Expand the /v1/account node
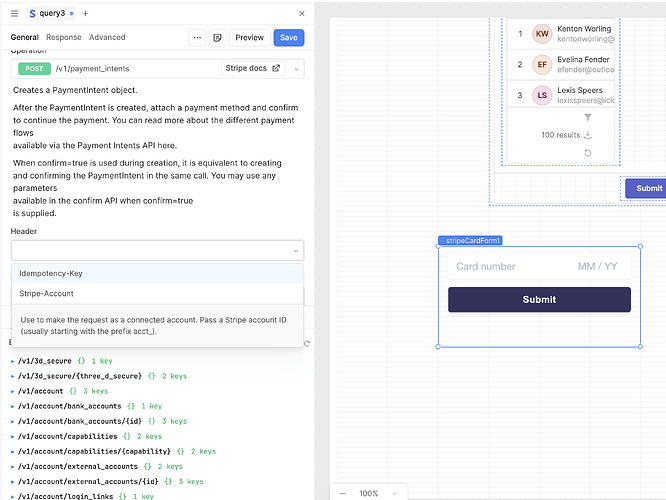666x500 pixels. (12, 391)
